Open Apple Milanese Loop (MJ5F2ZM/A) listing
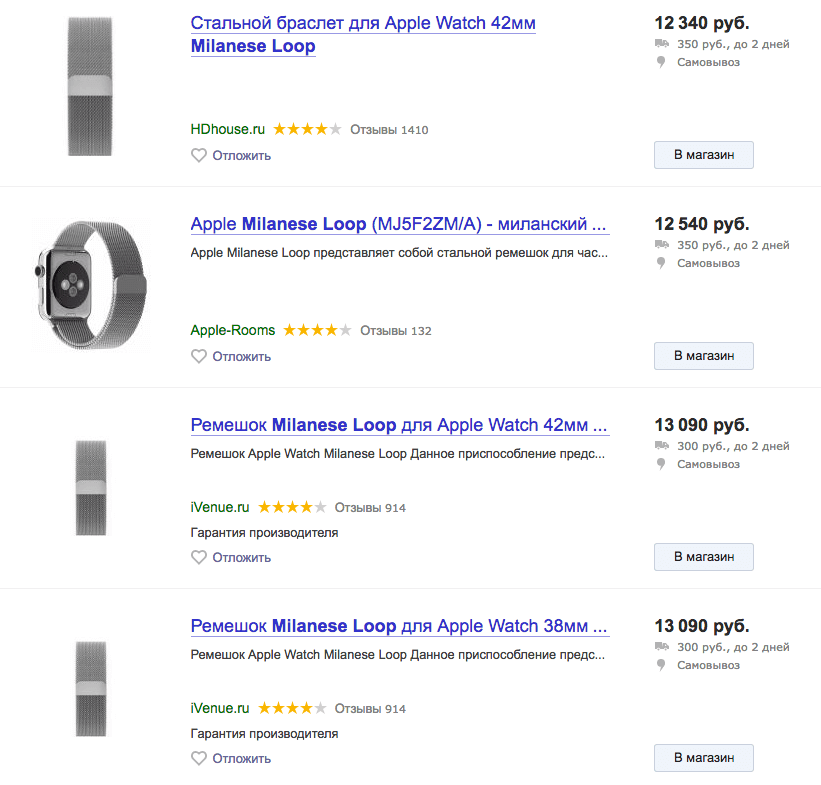 click(399, 224)
